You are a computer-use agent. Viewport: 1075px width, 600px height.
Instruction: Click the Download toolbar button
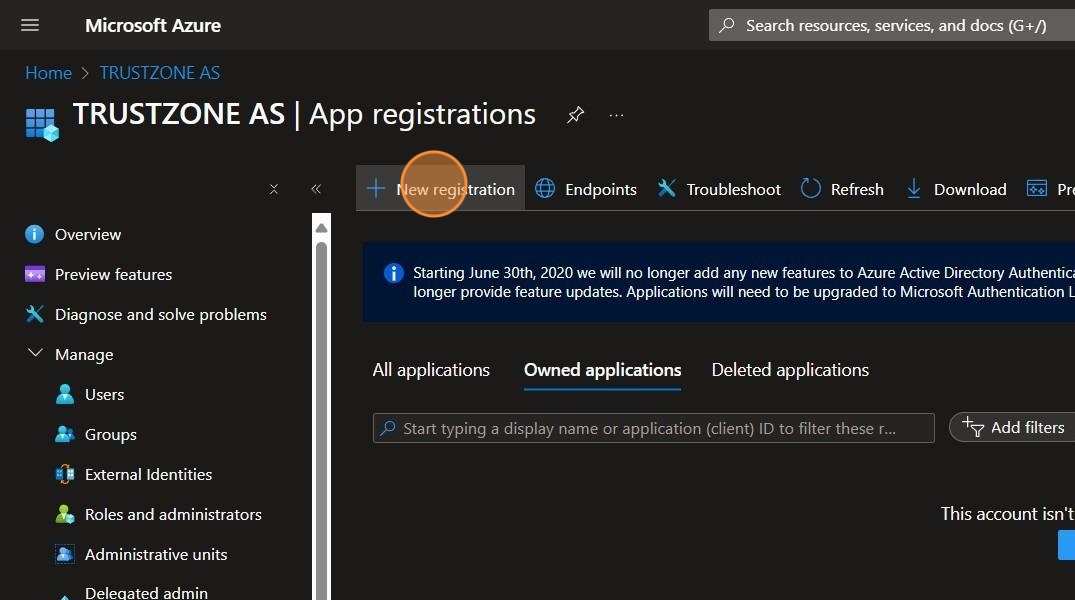pyautogui.click(x=956, y=189)
